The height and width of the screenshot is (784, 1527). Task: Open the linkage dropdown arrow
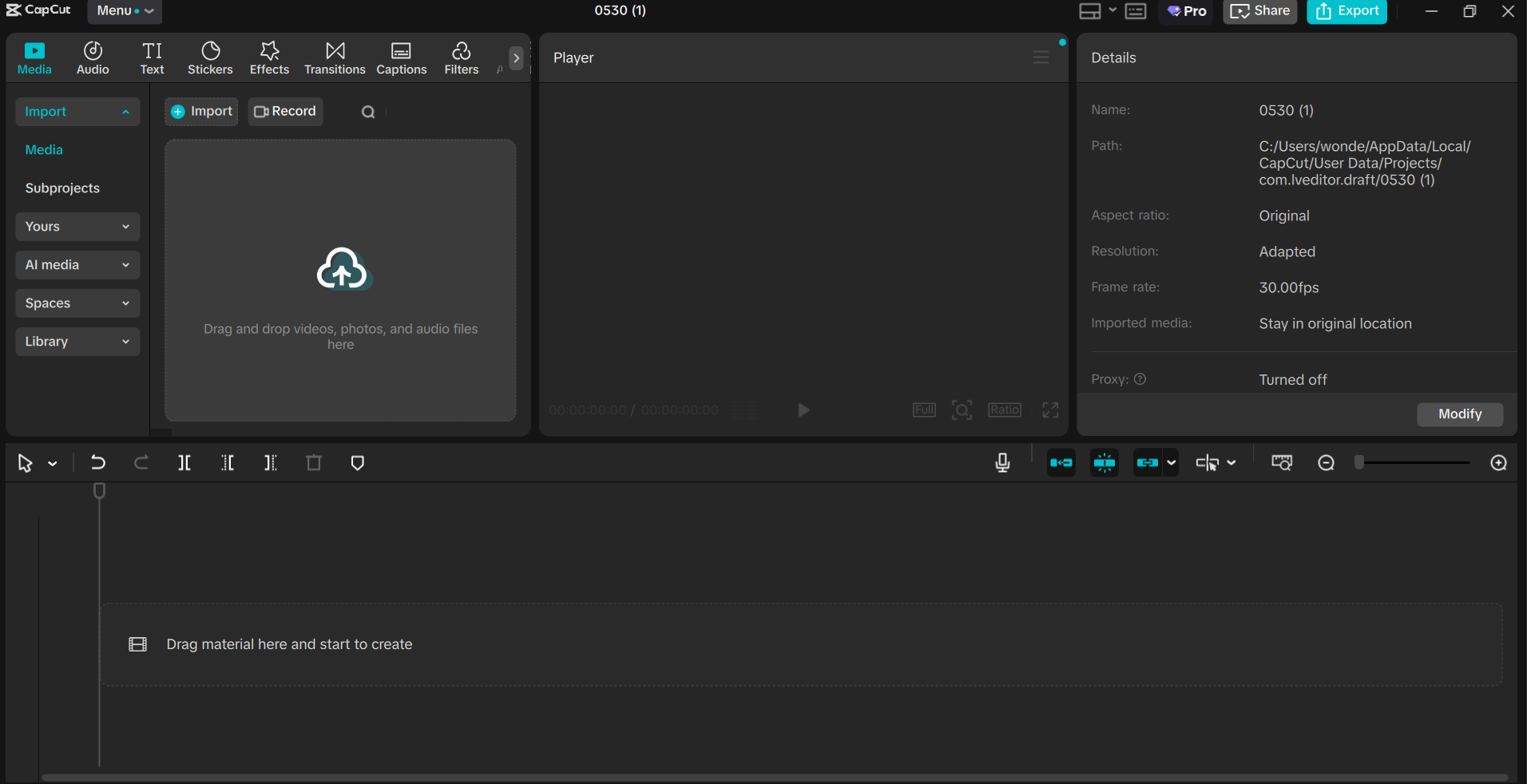[1171, 463]
